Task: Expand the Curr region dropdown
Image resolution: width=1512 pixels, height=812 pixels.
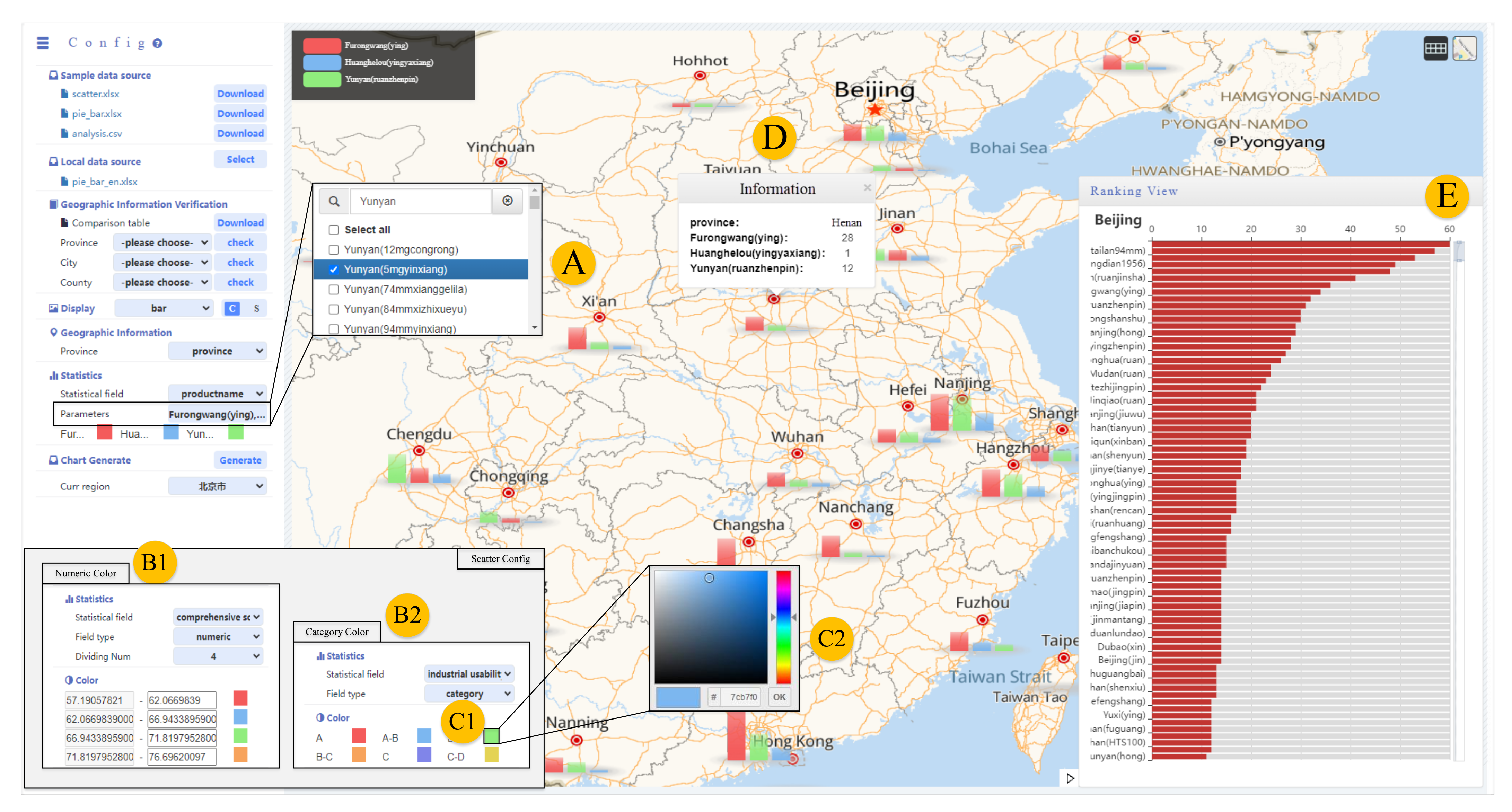Action: [x=217, y=486]
